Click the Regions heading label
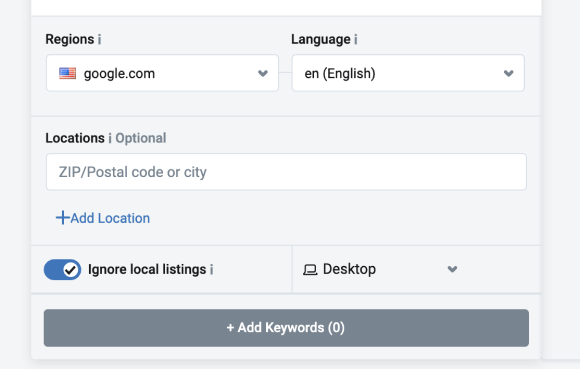The width and height of the screenshot is (580, 369). [x=70, y=39]
